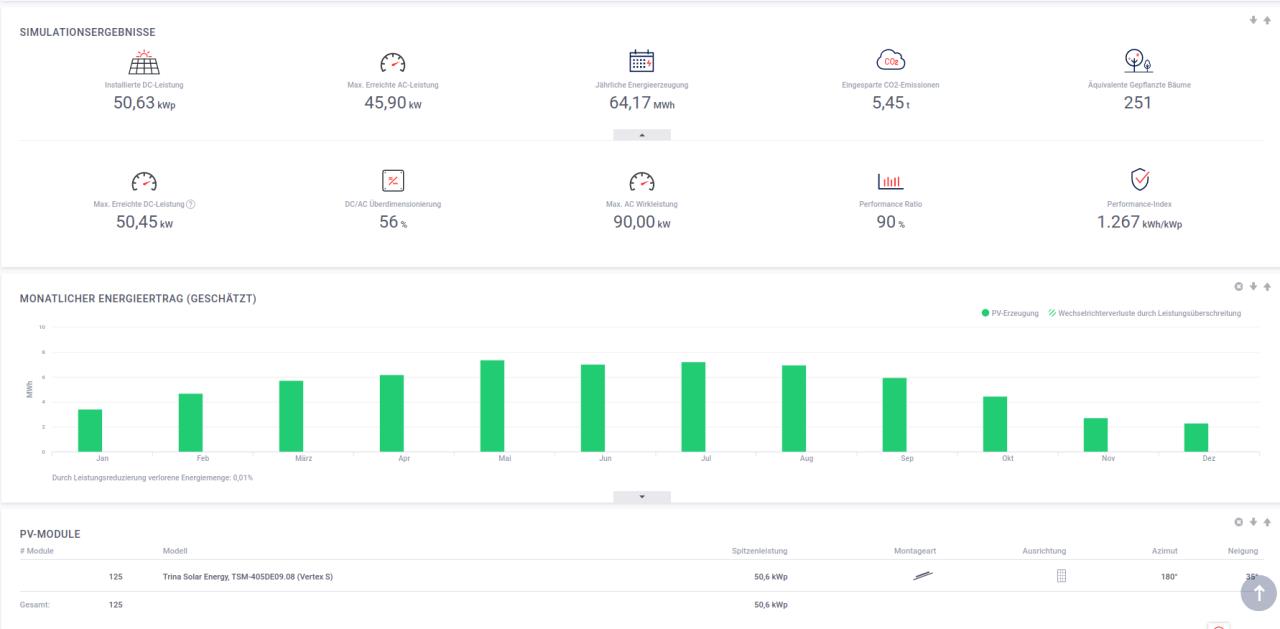This screenshot has width=1280, height=629.
Task: Expand the monthly chart section with down chevron
Action: pyautogui.click(x=641, y=497)
